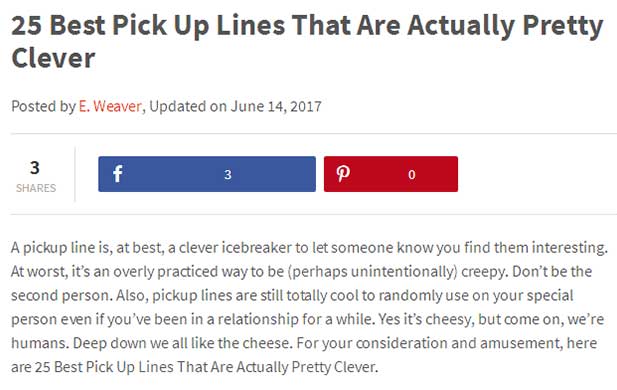Share the article on Facebook
The image size is (617, 390).
coord(207,174)
